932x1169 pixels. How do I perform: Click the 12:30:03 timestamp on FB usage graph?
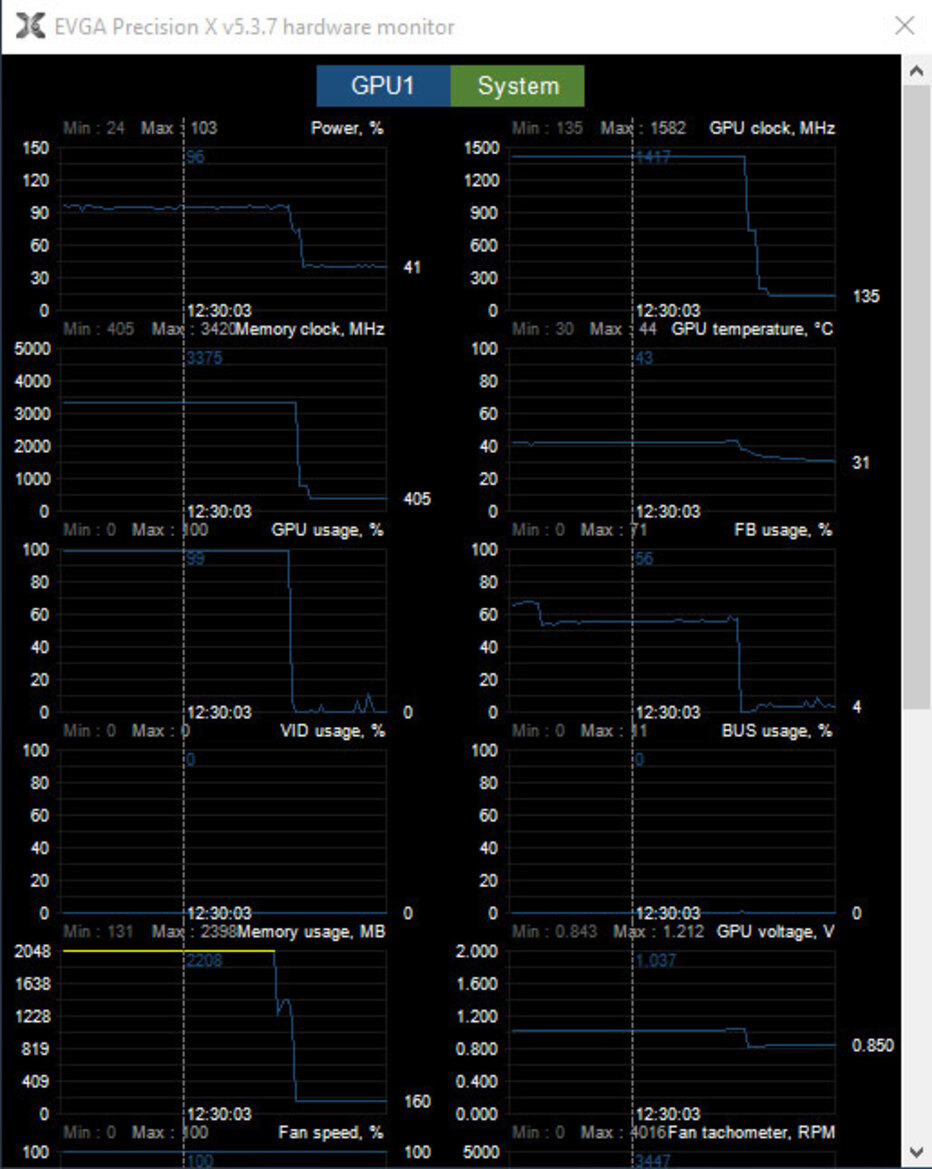[668, 712]
